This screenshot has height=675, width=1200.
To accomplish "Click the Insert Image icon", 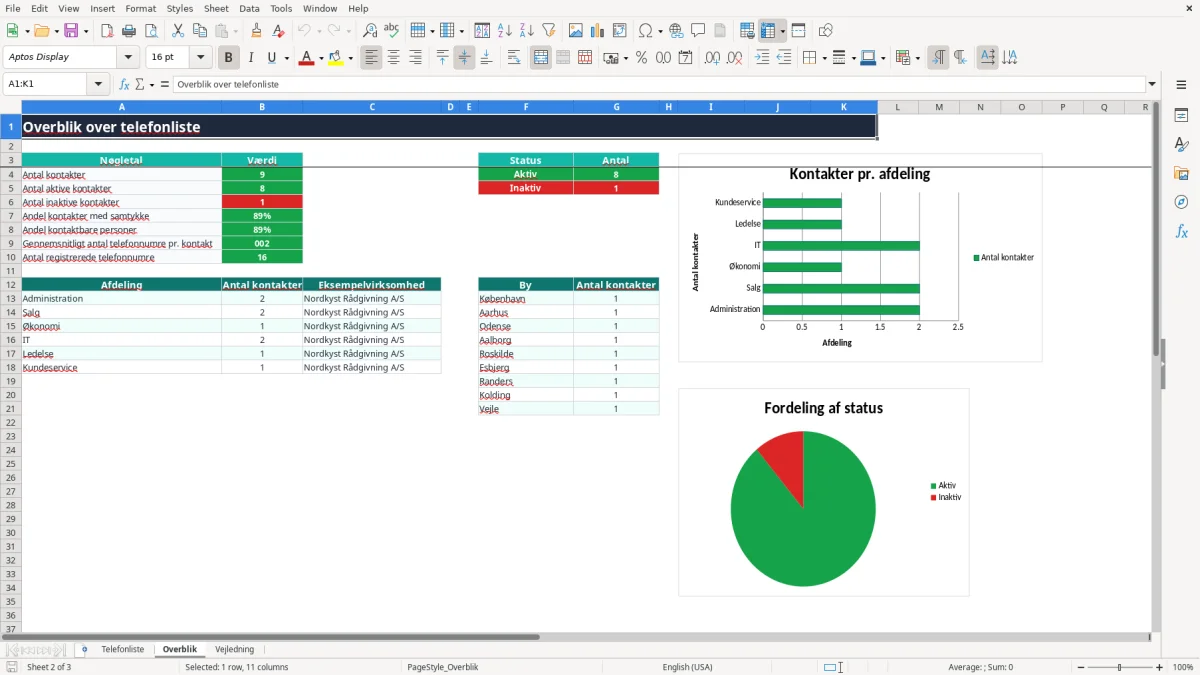I will 576,31.
